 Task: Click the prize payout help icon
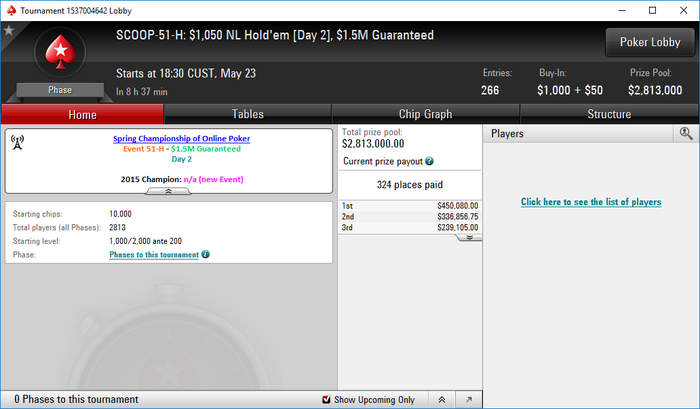pos(429,161)
